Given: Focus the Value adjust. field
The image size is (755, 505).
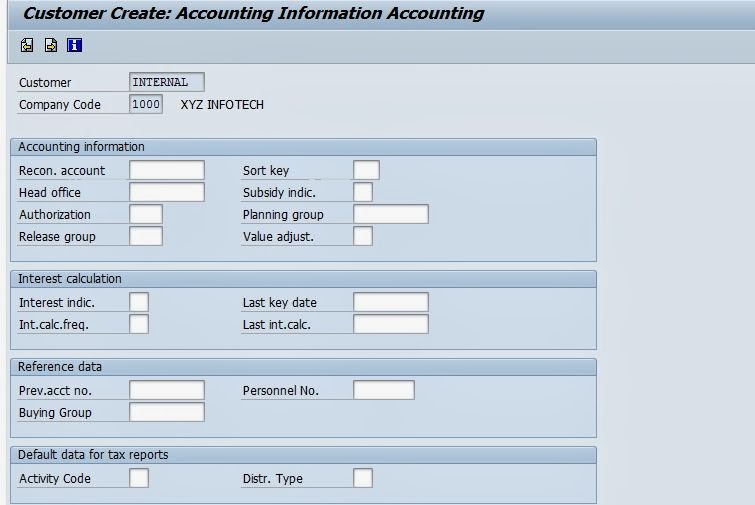Looking at the screenshot, I should pyautogui.click(x=363, y=236).
